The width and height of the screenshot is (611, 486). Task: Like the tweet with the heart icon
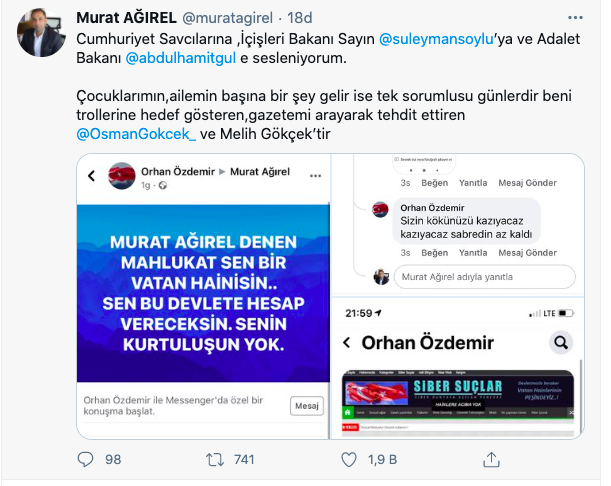[x=349, y=459]
